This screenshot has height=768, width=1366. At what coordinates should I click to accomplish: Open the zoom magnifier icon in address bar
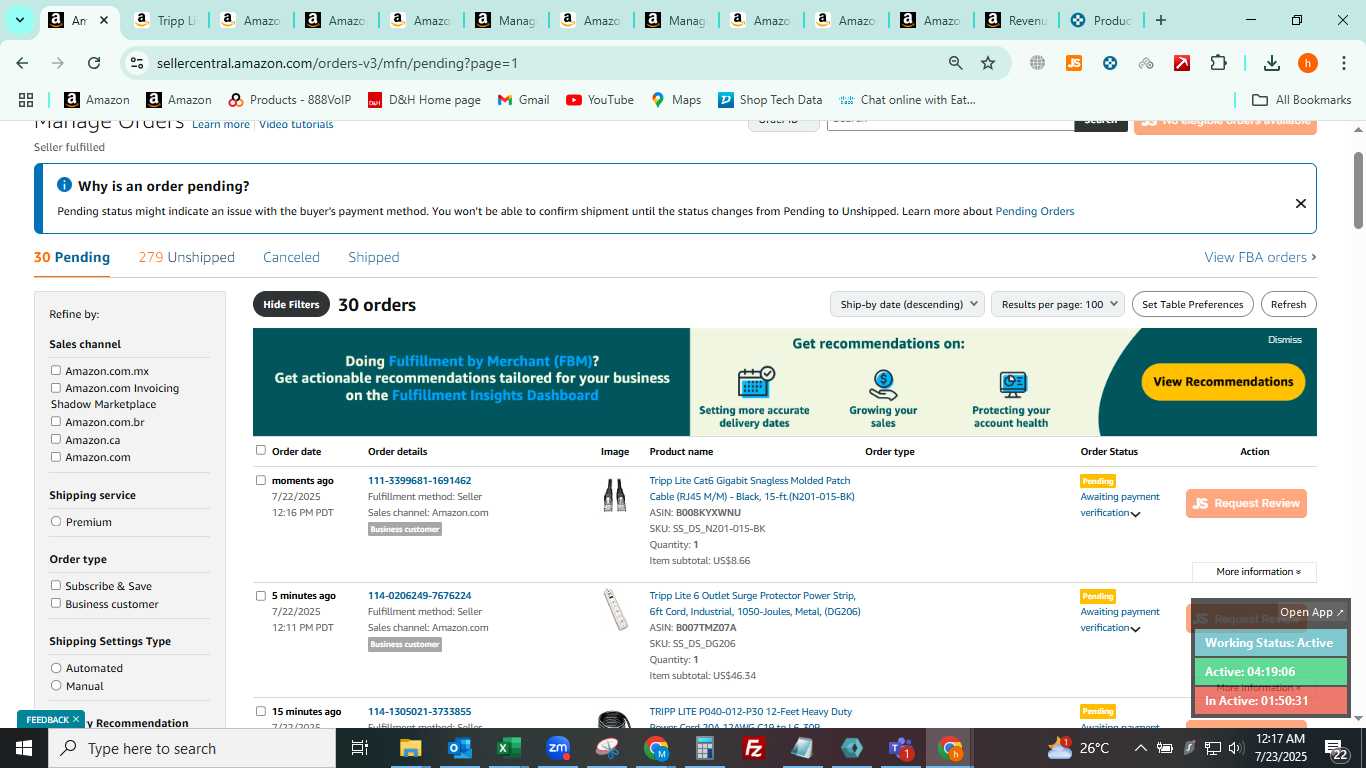(x=955, y=63)
